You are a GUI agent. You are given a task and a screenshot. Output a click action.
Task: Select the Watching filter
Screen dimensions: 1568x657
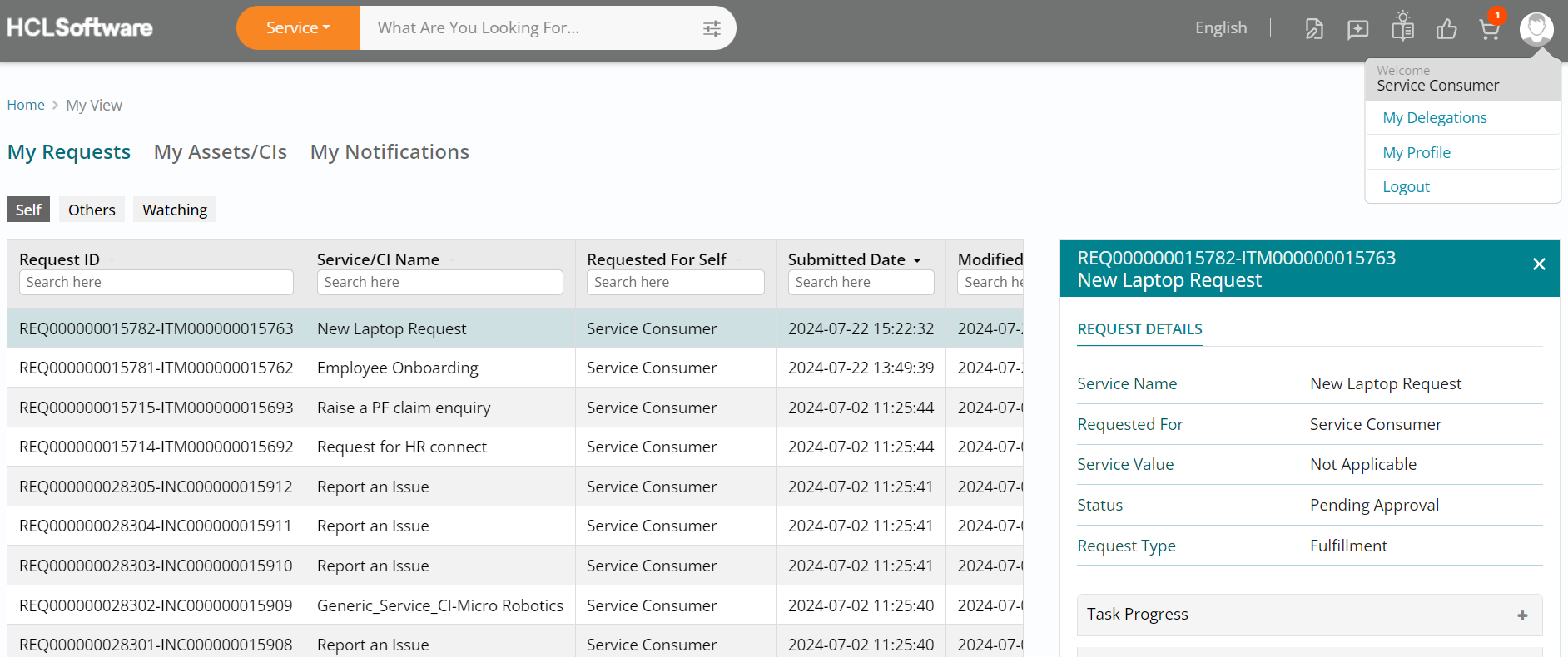(175, 210)
